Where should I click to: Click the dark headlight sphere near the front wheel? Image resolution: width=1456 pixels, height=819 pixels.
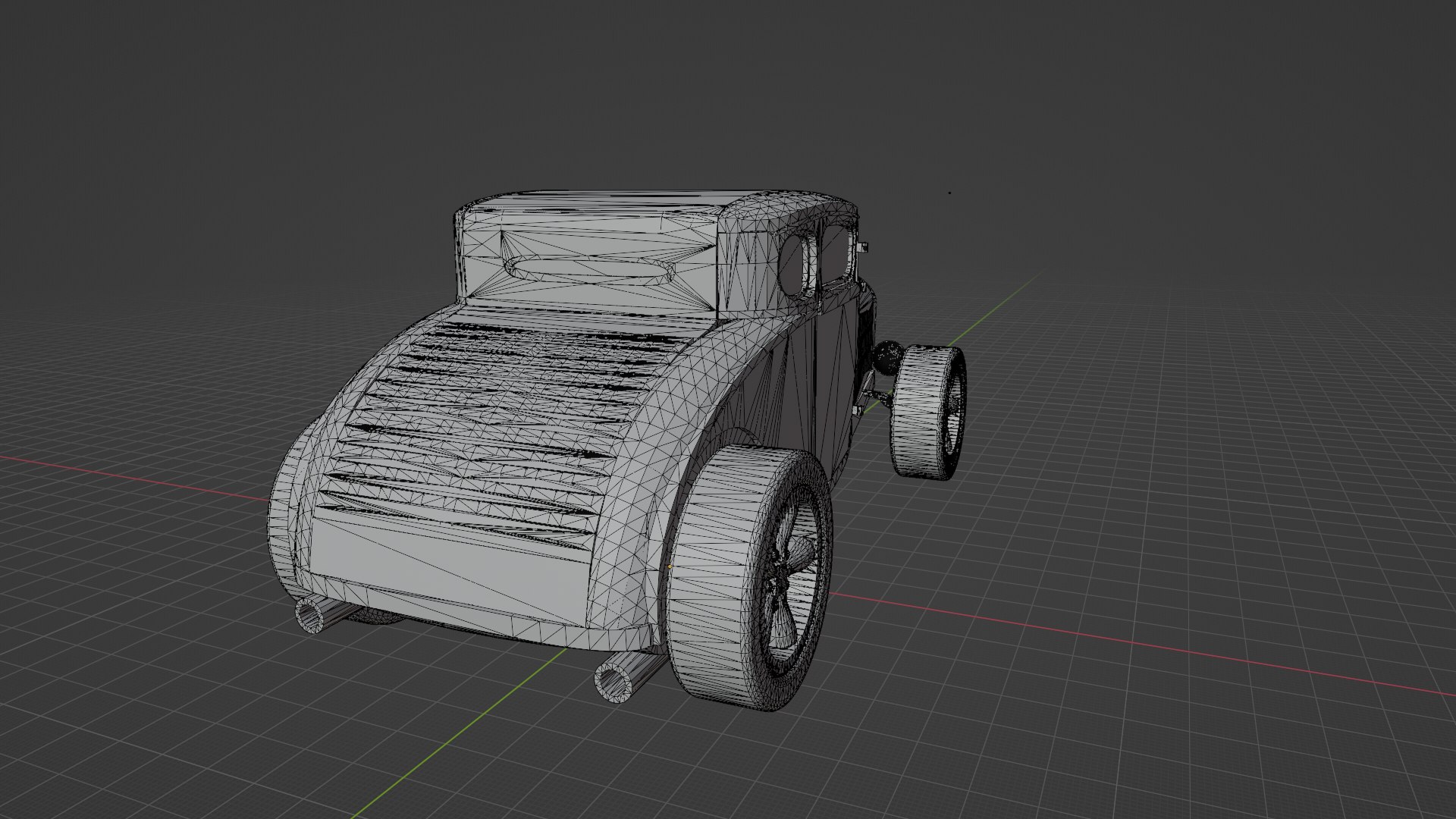886,357
